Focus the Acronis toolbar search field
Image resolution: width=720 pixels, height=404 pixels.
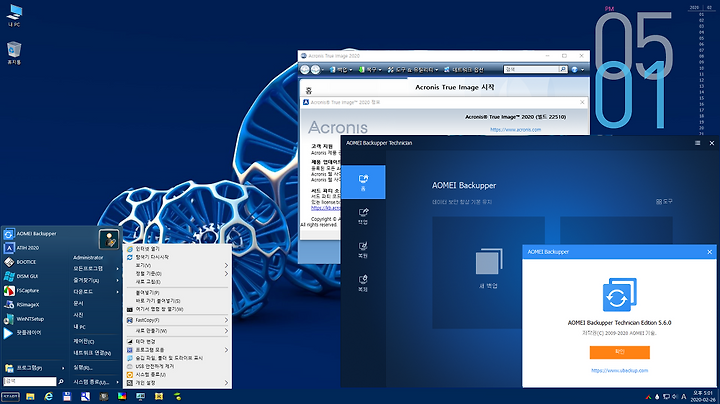click(x=531, y=69)
